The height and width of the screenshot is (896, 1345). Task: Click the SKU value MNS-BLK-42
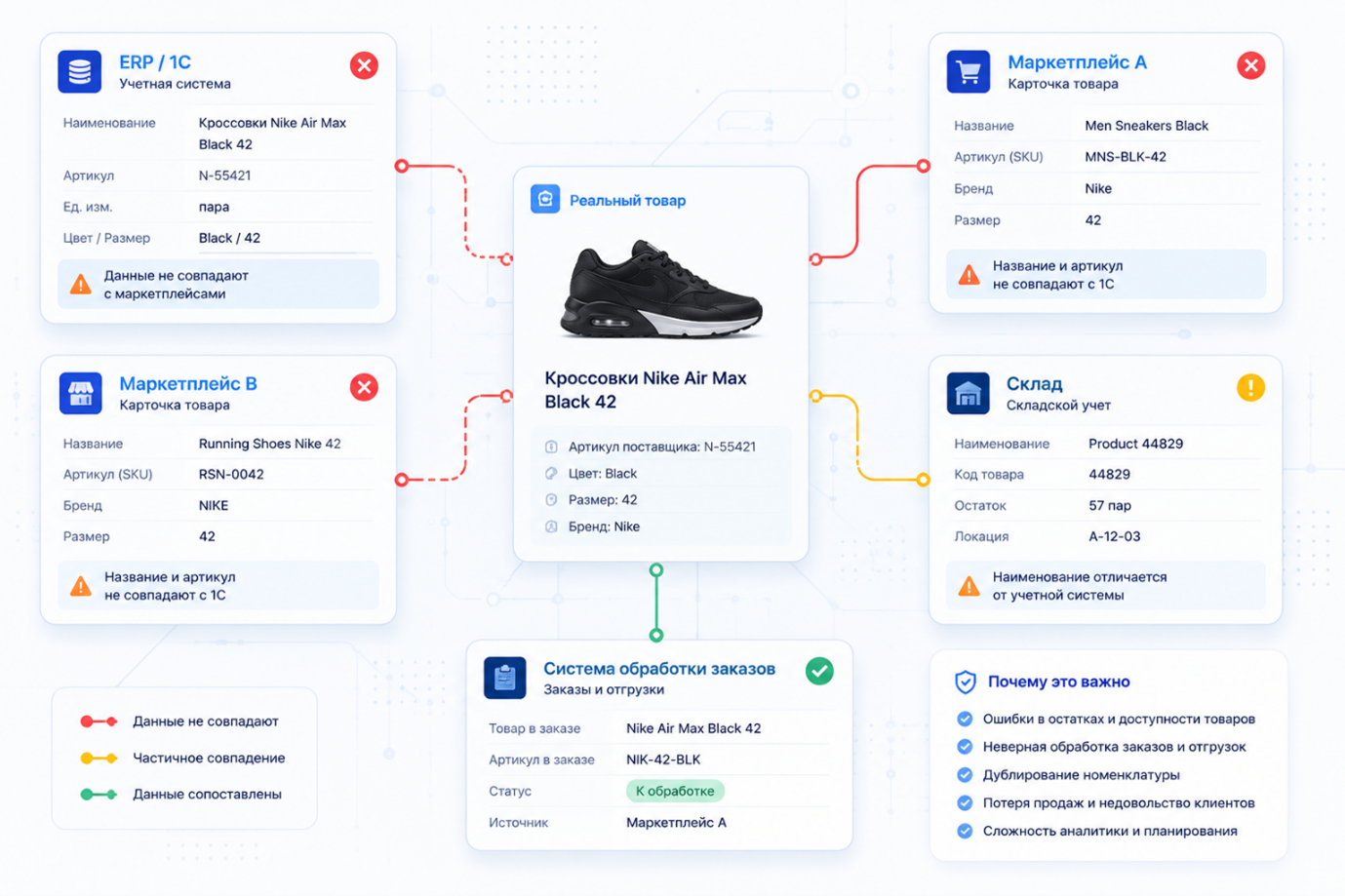1126,157
